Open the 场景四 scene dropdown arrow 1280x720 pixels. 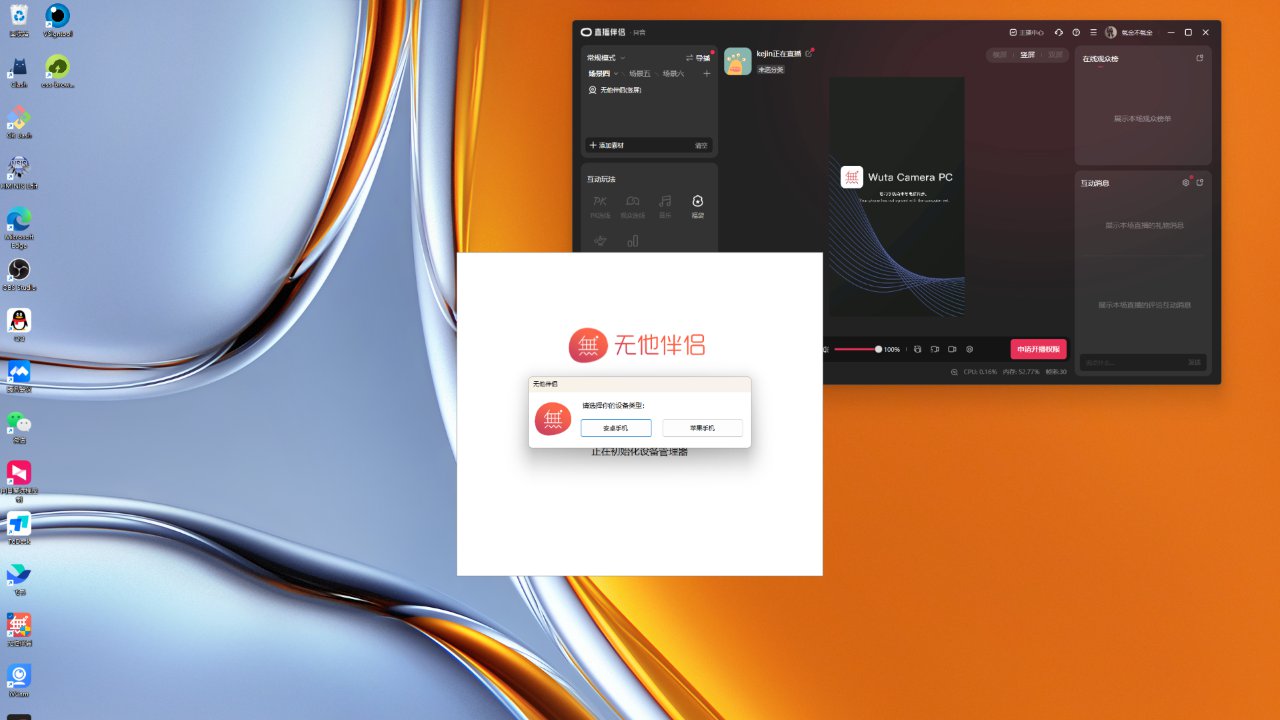(x=616, y=74)
